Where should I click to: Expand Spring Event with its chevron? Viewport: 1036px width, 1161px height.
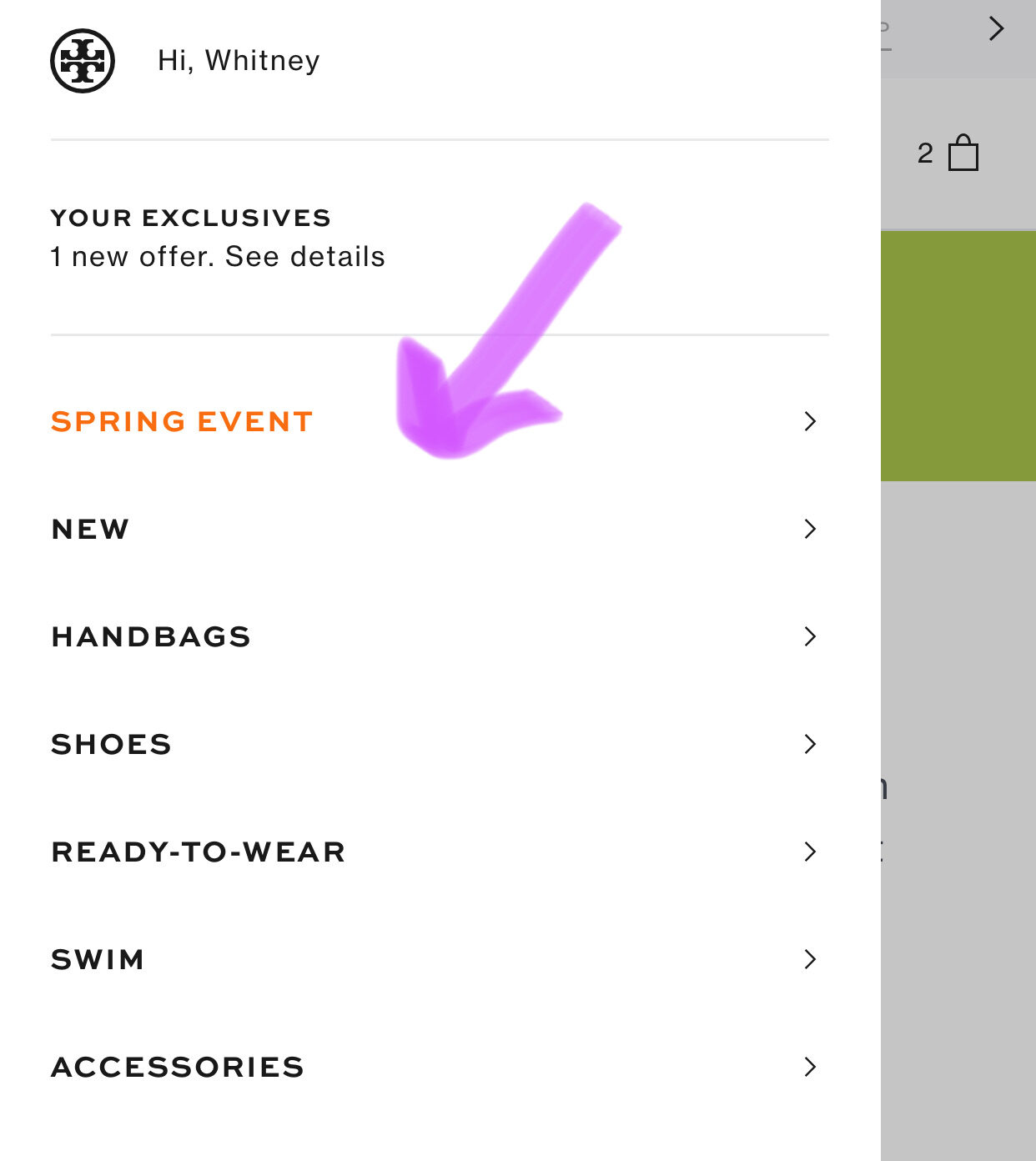tap(810, 421)
